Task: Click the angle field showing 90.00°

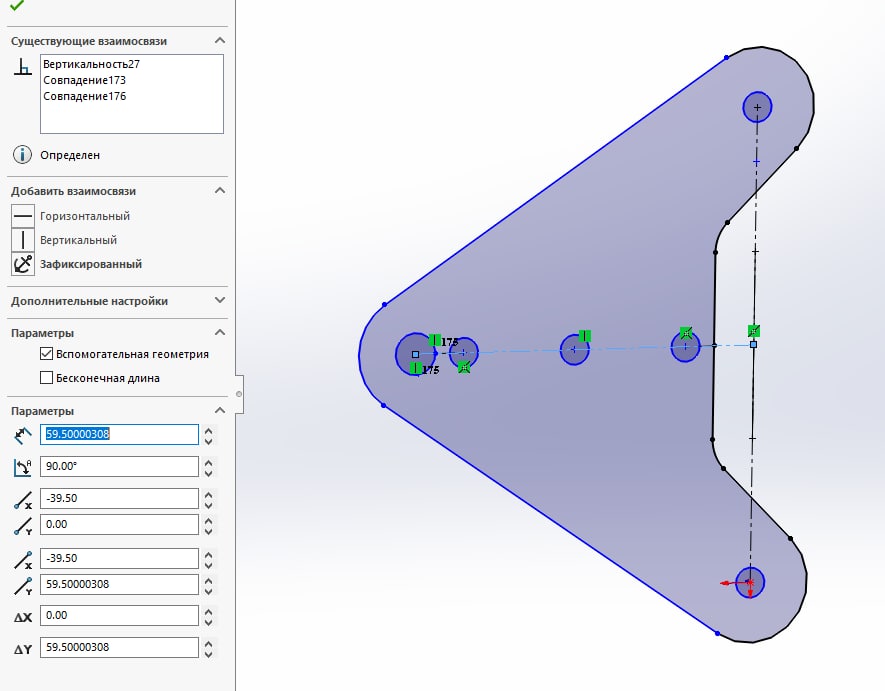Action: pos(119,466)
